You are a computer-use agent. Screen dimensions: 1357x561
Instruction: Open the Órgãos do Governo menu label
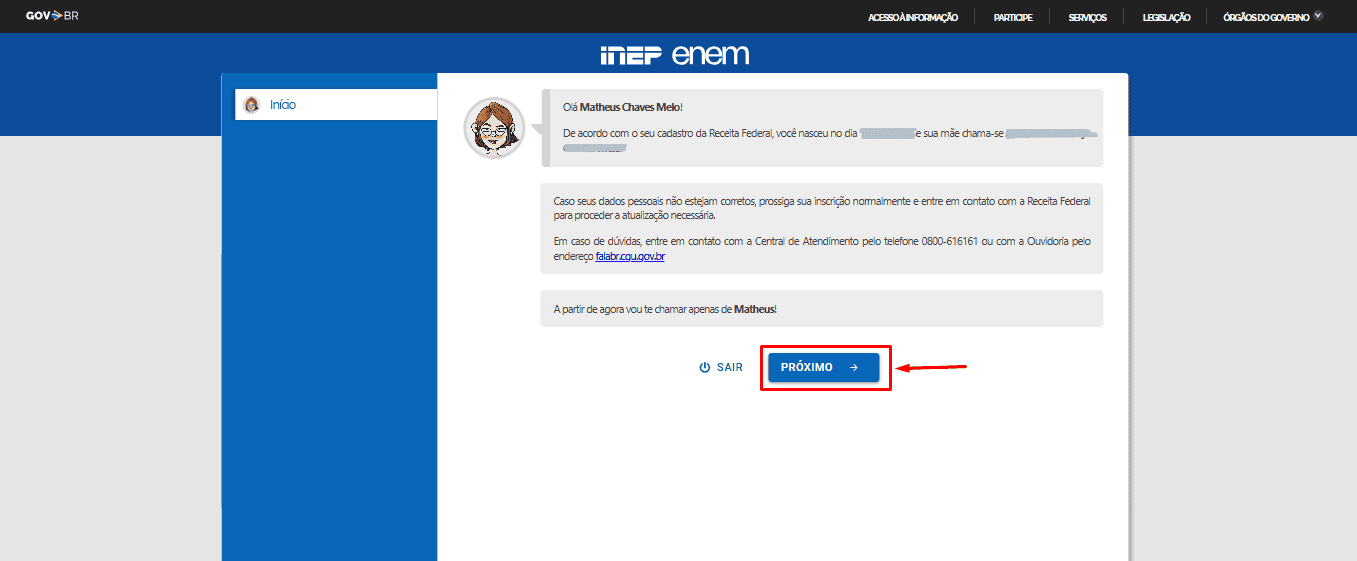(1265, 17)
